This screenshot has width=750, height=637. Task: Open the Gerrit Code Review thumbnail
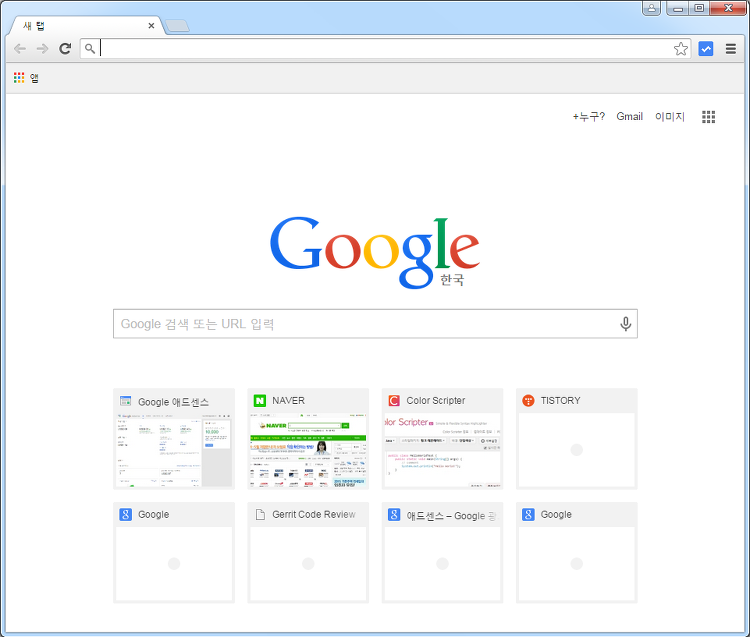[308, 564]
